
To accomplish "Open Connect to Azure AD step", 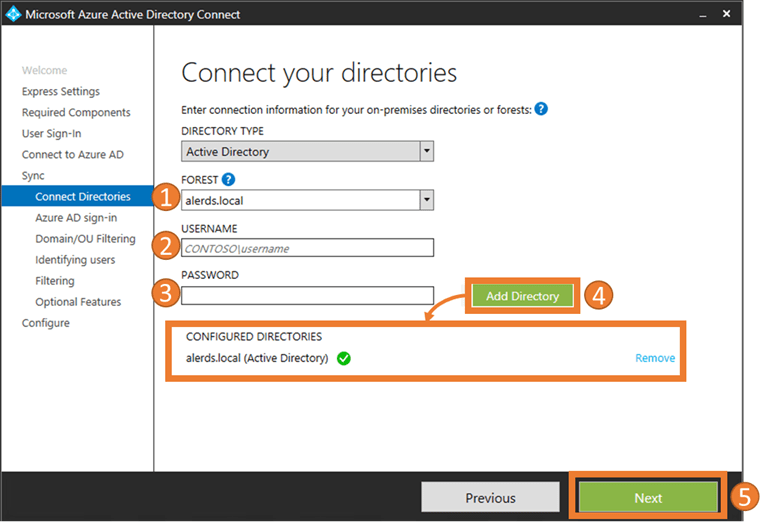I will [x=73, y=154].
